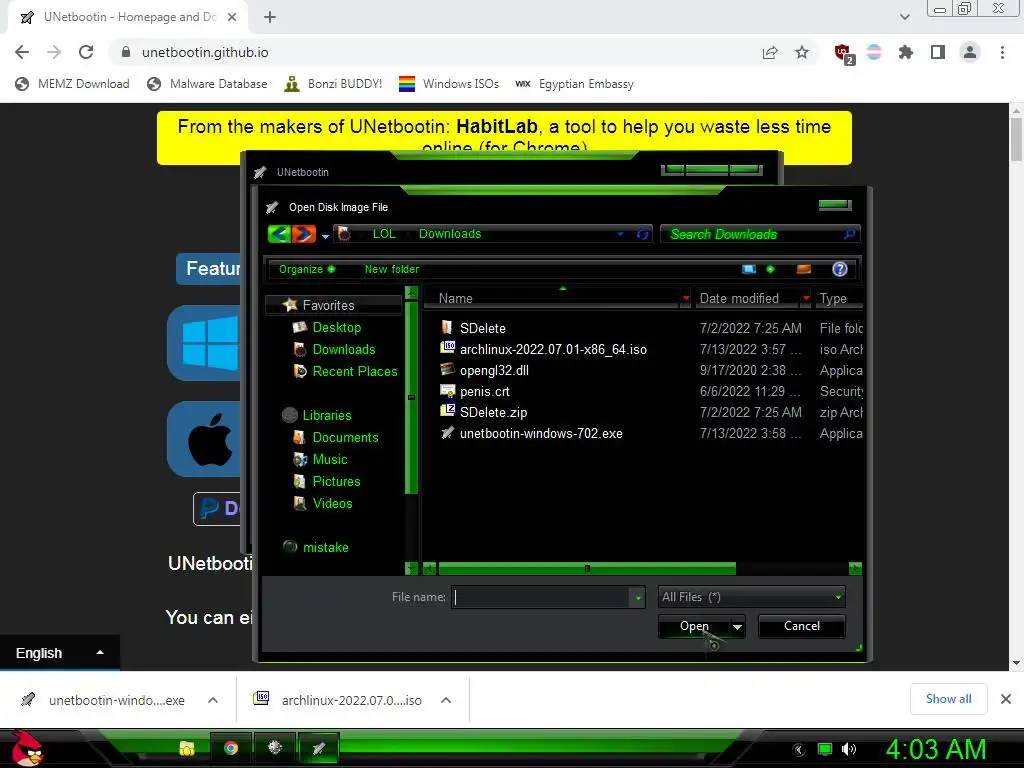The image size is (1024, 768).
Task: Open the view options dropdown arrow
Action: point(771,269)
